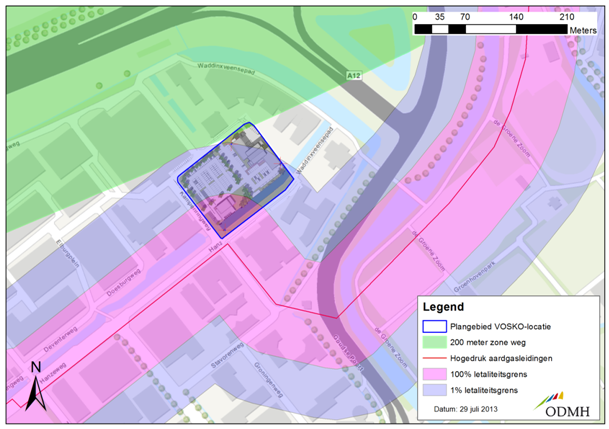Click the '35' scale bar value

point(440,17)
